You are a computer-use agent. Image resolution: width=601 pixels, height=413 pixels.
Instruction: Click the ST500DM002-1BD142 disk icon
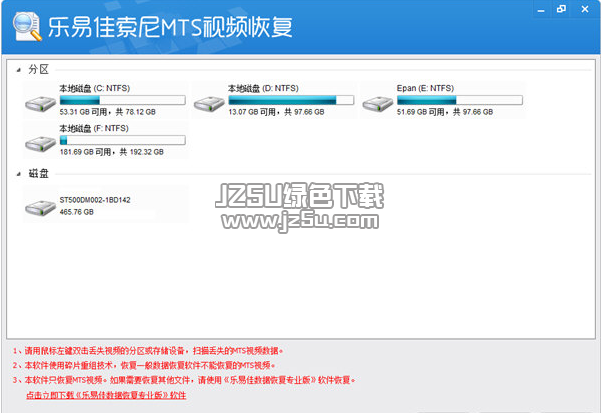(x=41, y=208)
